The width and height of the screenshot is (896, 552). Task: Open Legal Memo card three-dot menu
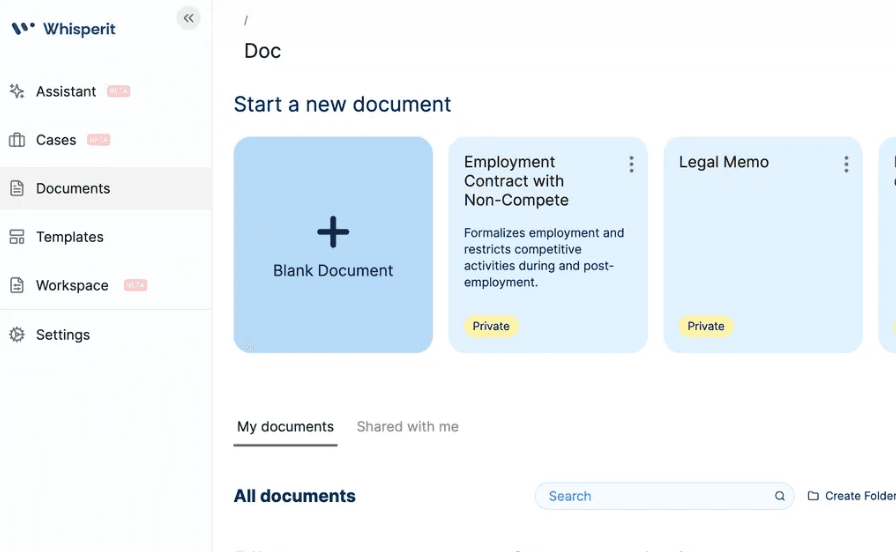[846, 165]
